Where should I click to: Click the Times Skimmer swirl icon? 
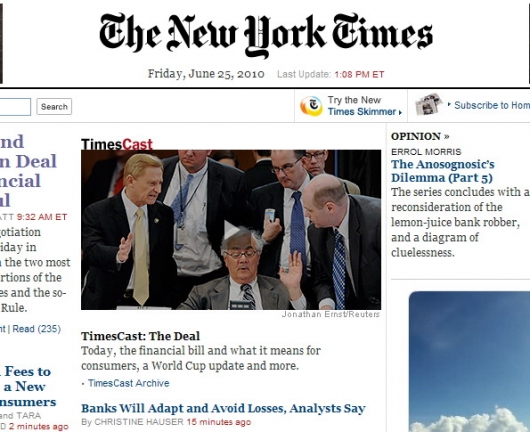(311, 106)
